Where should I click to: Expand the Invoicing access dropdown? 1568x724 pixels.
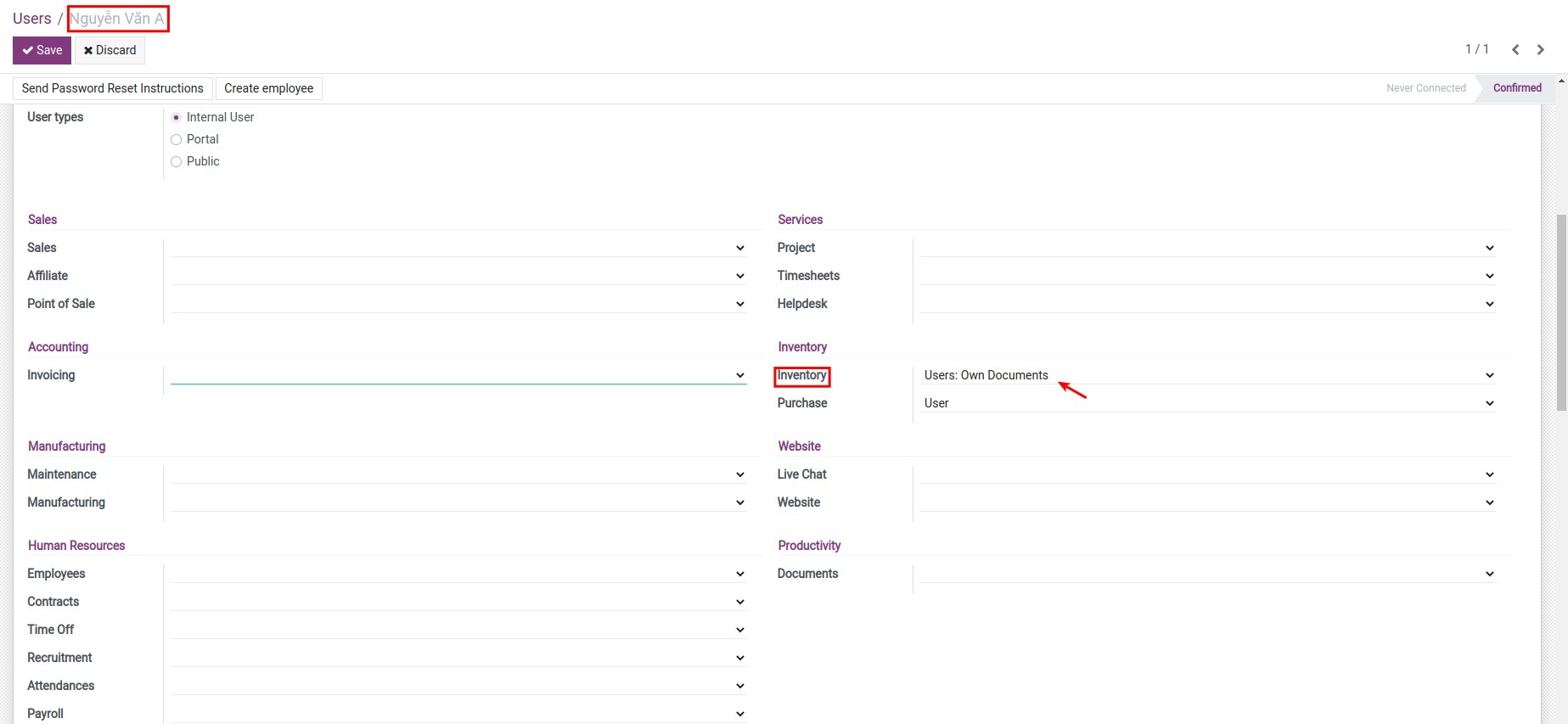(x=458, y=375)
